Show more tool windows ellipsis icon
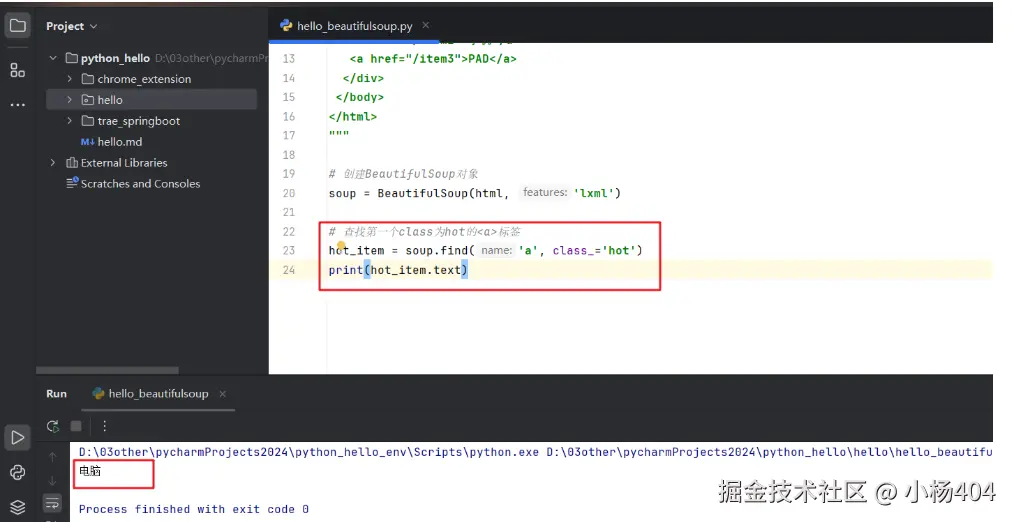The image size is (1012, 522). pyautogui.click(x=17, y=105)
